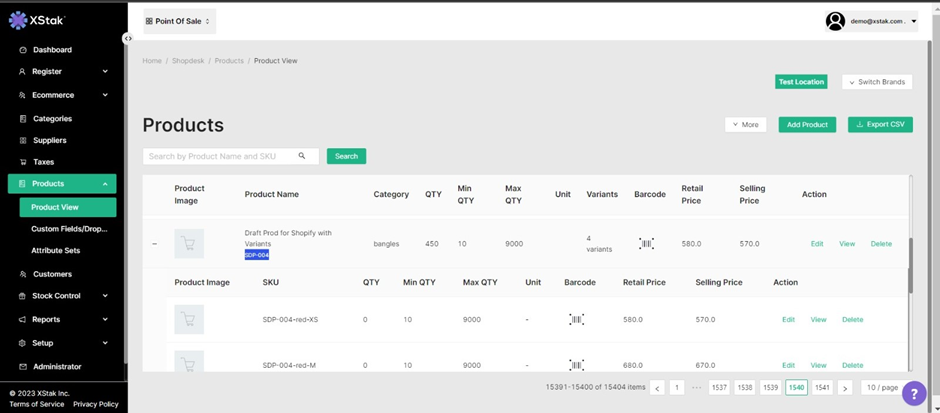The height and width of the screenshot is (413, 940).
Task: Click the XStak logo icon
Action: click(x=17, y=20)
